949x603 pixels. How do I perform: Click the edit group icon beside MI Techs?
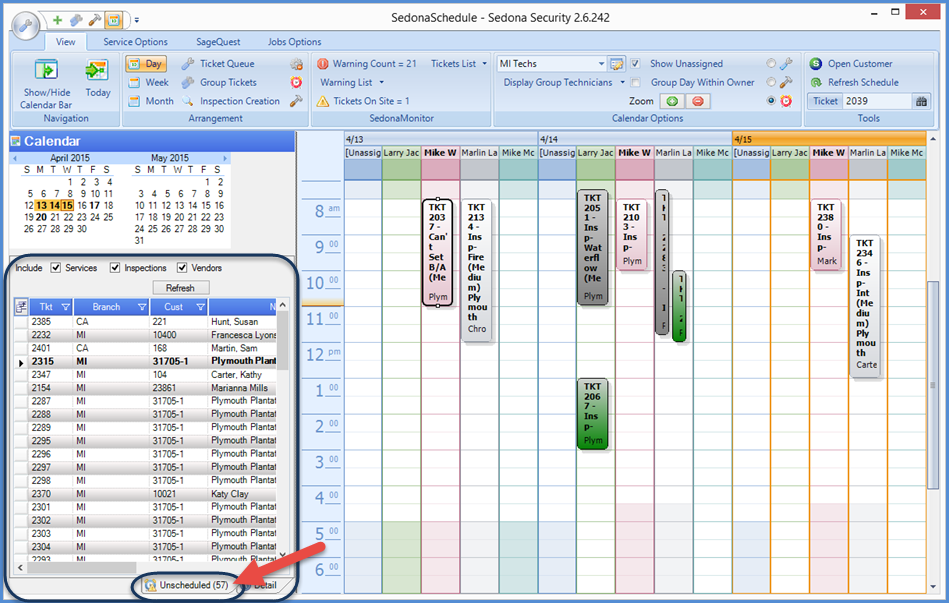pyautogui.click(x=617, y=64)
